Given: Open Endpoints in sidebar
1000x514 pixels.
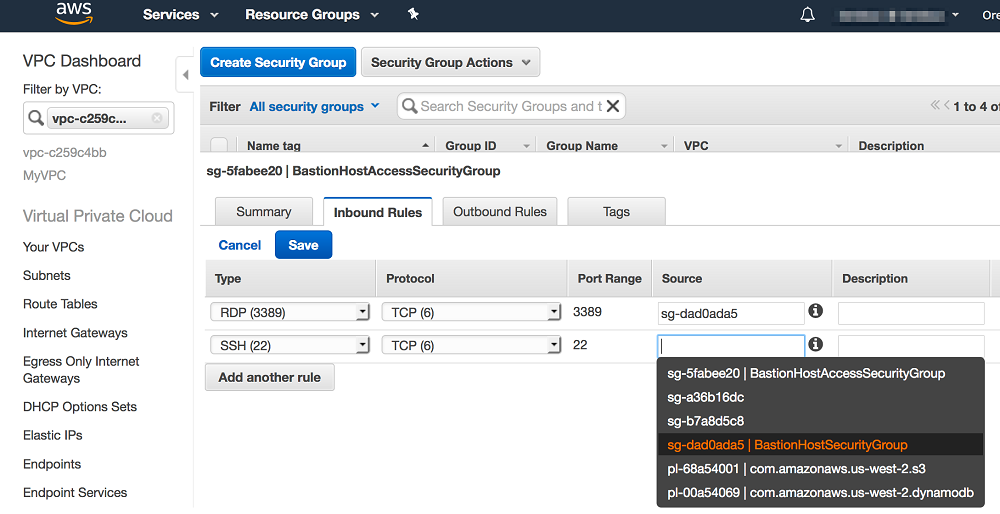Looking at the screenshot, I should pyautogui.click(x=52, y=464).
